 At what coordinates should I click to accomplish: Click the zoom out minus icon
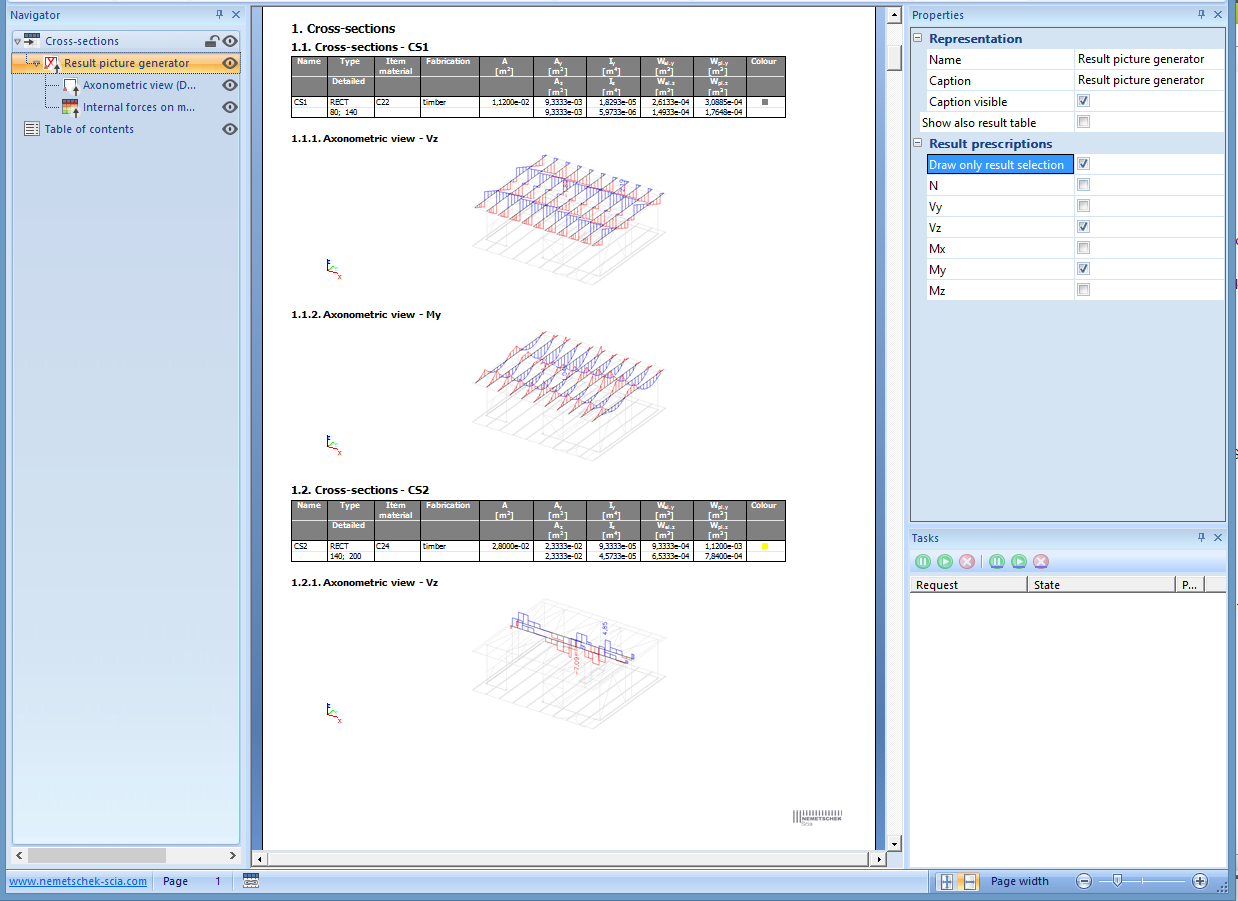1084,881
